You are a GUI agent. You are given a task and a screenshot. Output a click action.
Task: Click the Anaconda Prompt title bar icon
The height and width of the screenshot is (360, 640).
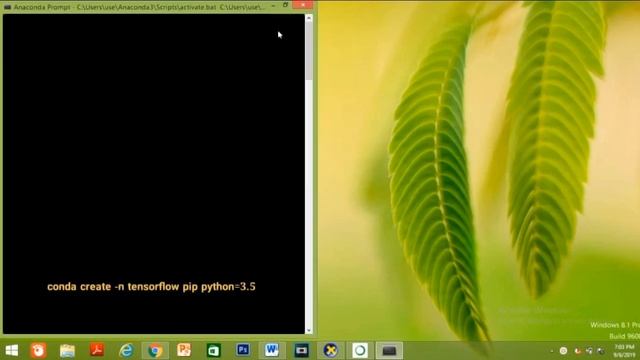point(7,7)
